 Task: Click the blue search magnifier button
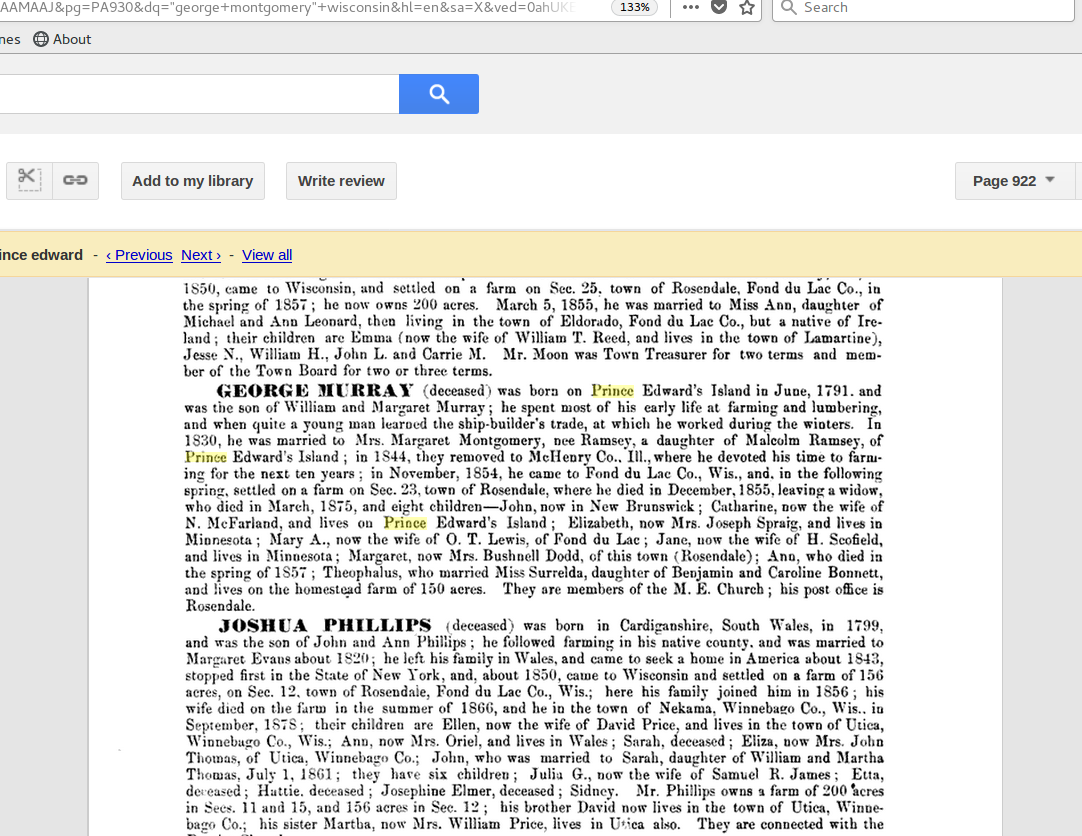click(x=438, y=94)
